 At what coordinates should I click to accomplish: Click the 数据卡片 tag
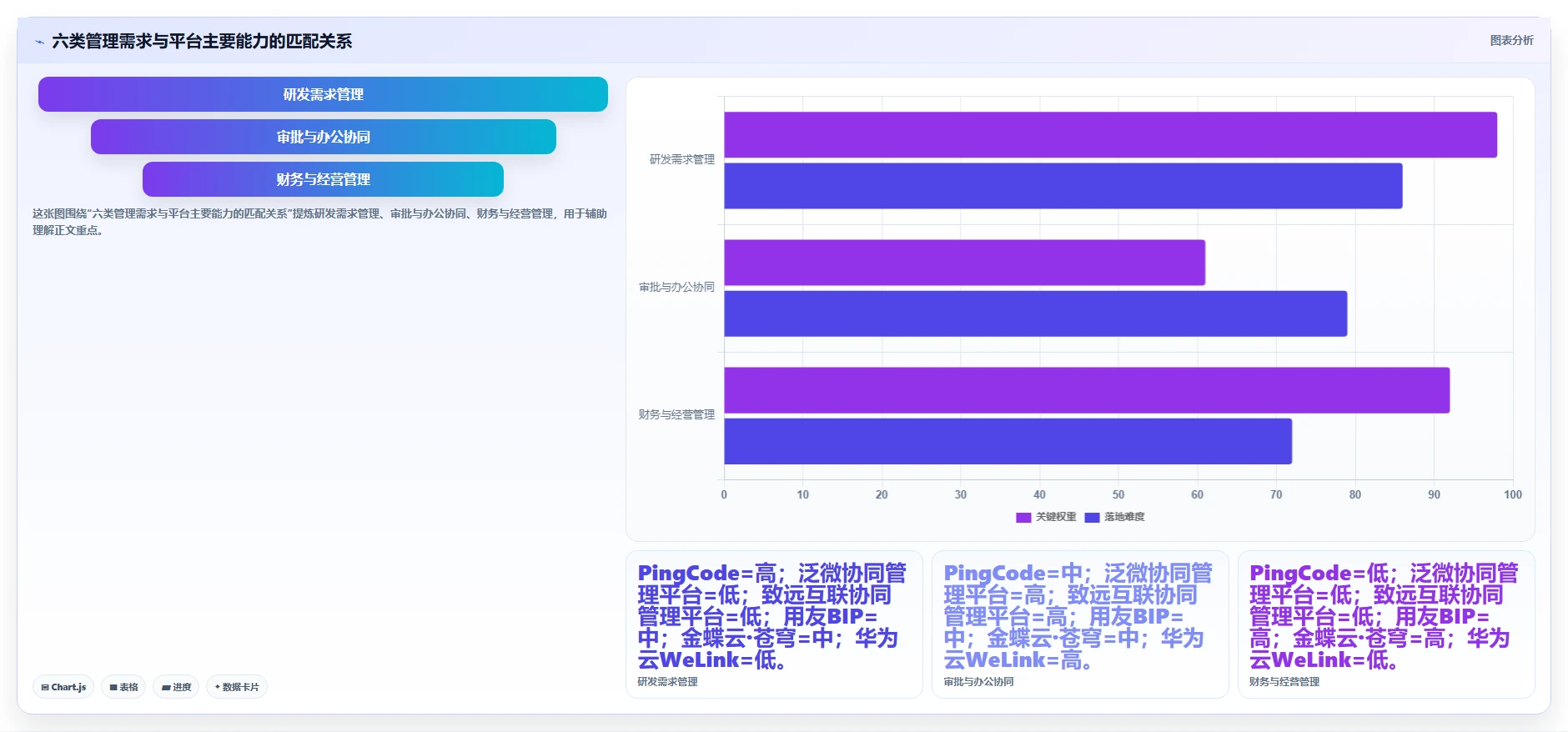click(237, 687)
